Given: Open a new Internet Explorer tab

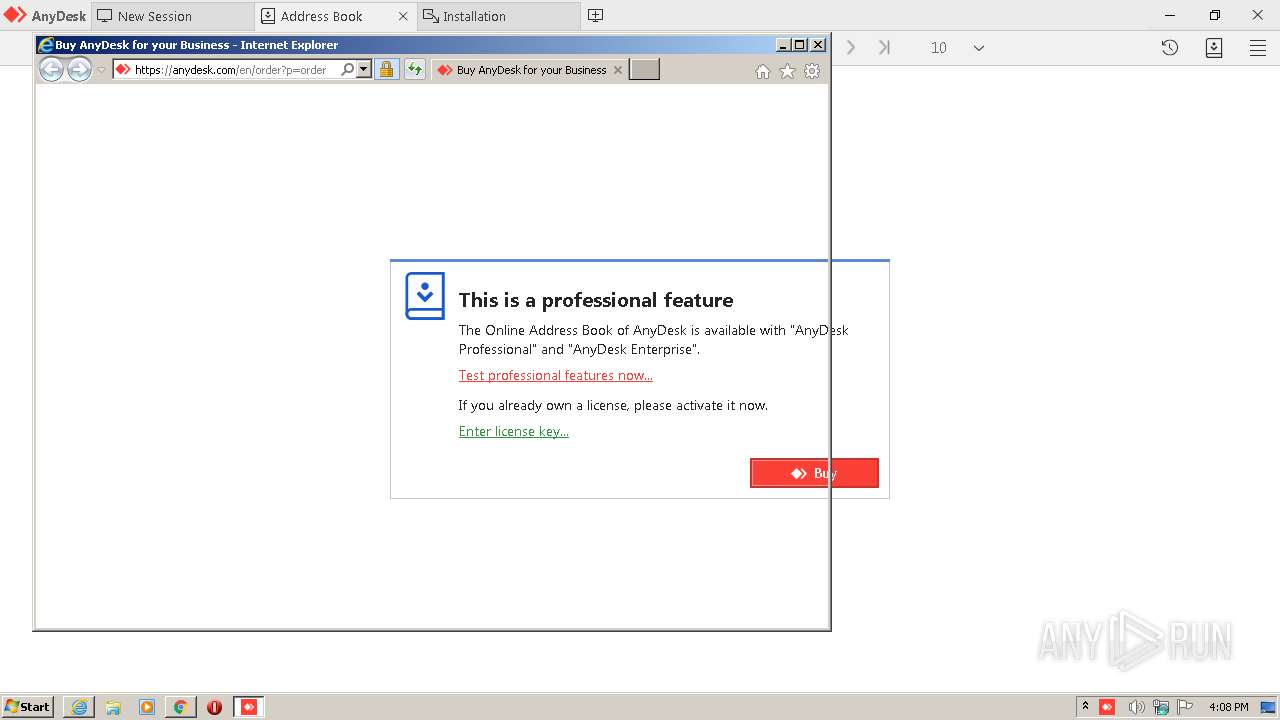Looking at the screenshot, I should (x=644, y=69).
